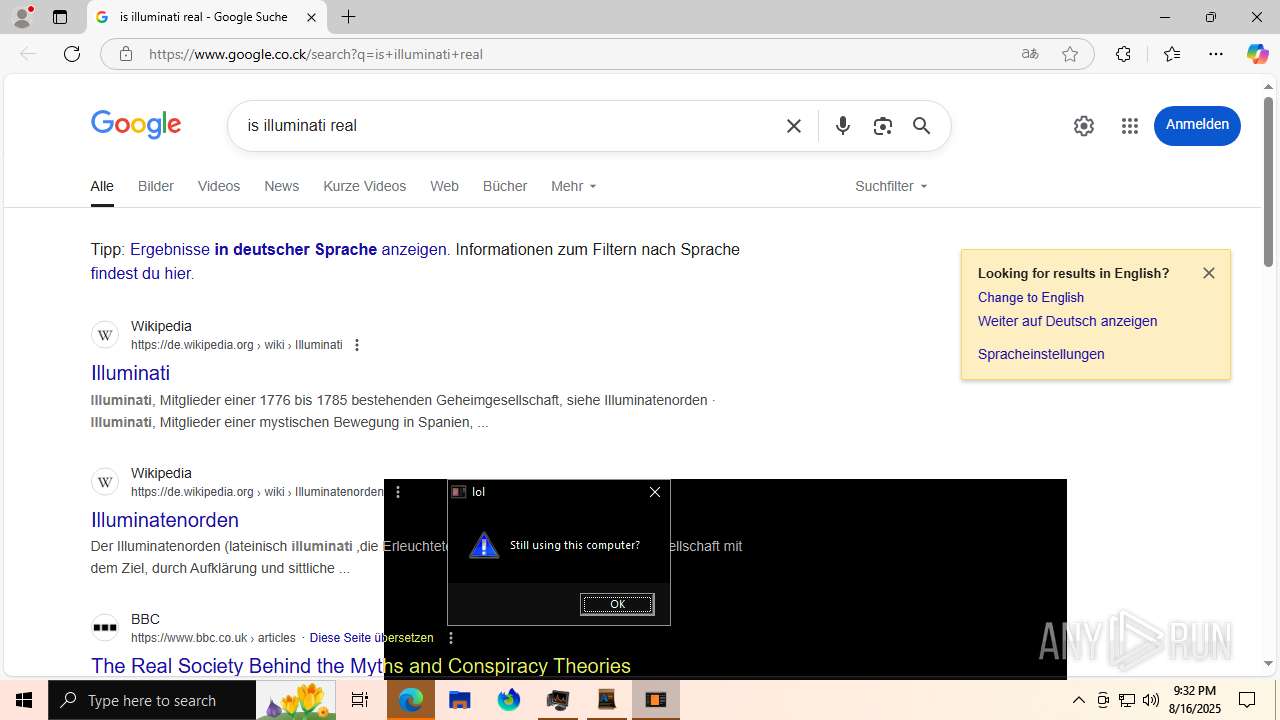Open the Copilot sidebar icon
1280x720 pixels.
tap(1257, 54)
